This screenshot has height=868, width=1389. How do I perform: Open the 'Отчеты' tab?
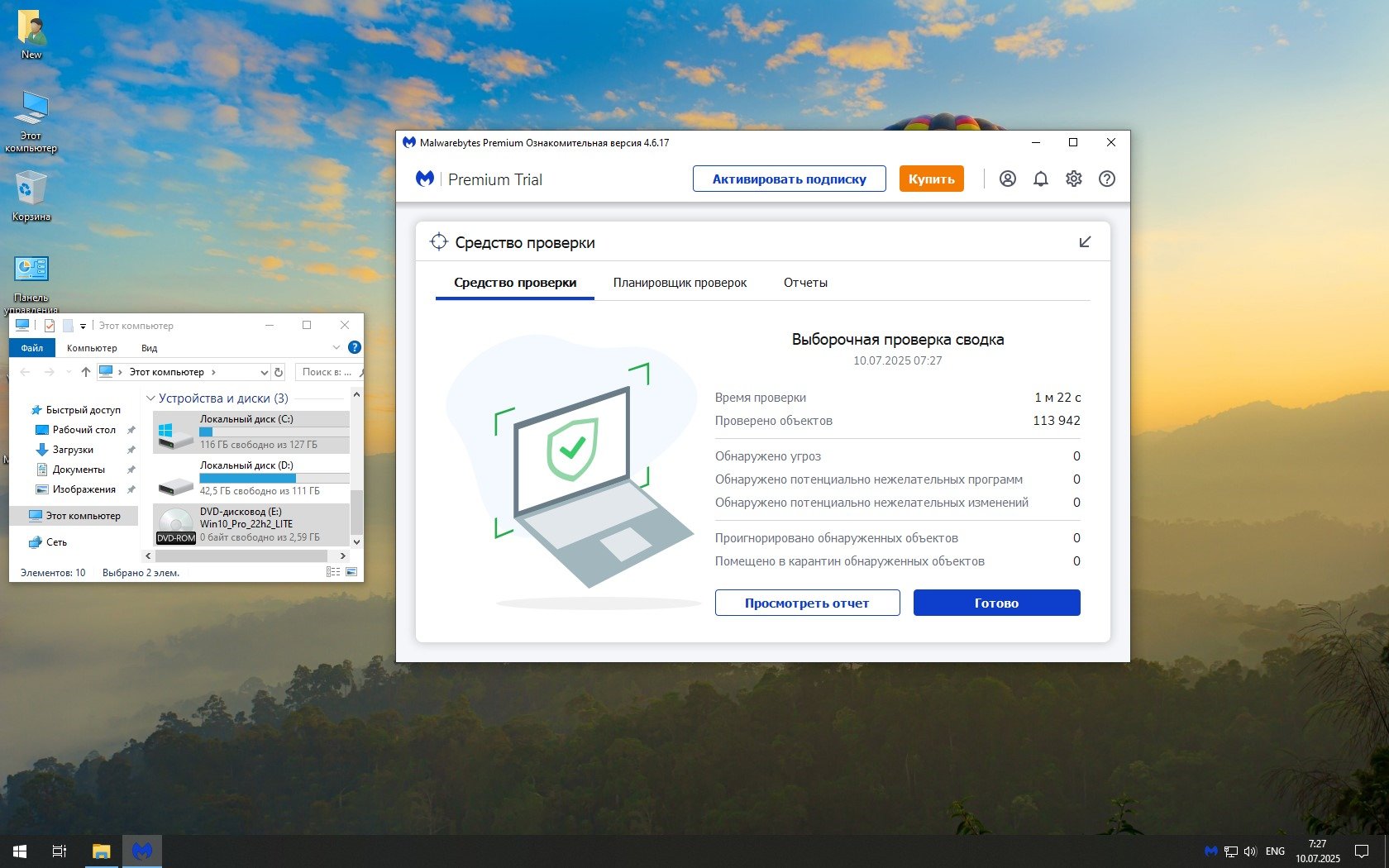tap(805, 283)
